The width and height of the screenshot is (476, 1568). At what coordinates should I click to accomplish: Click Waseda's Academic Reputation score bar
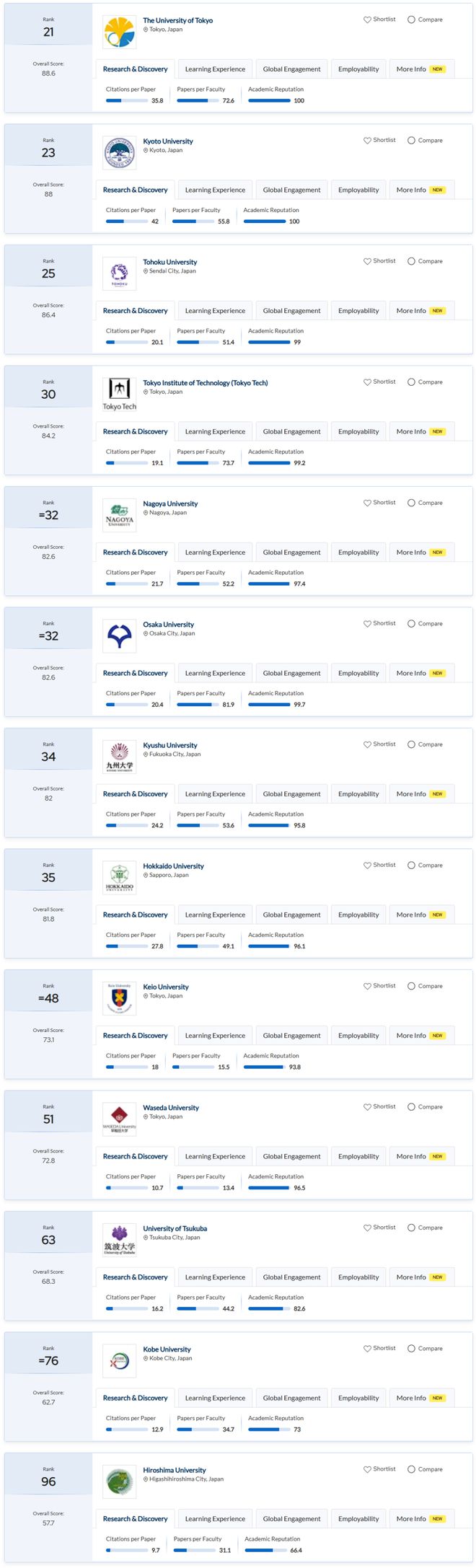click(x=269, y=1188)
